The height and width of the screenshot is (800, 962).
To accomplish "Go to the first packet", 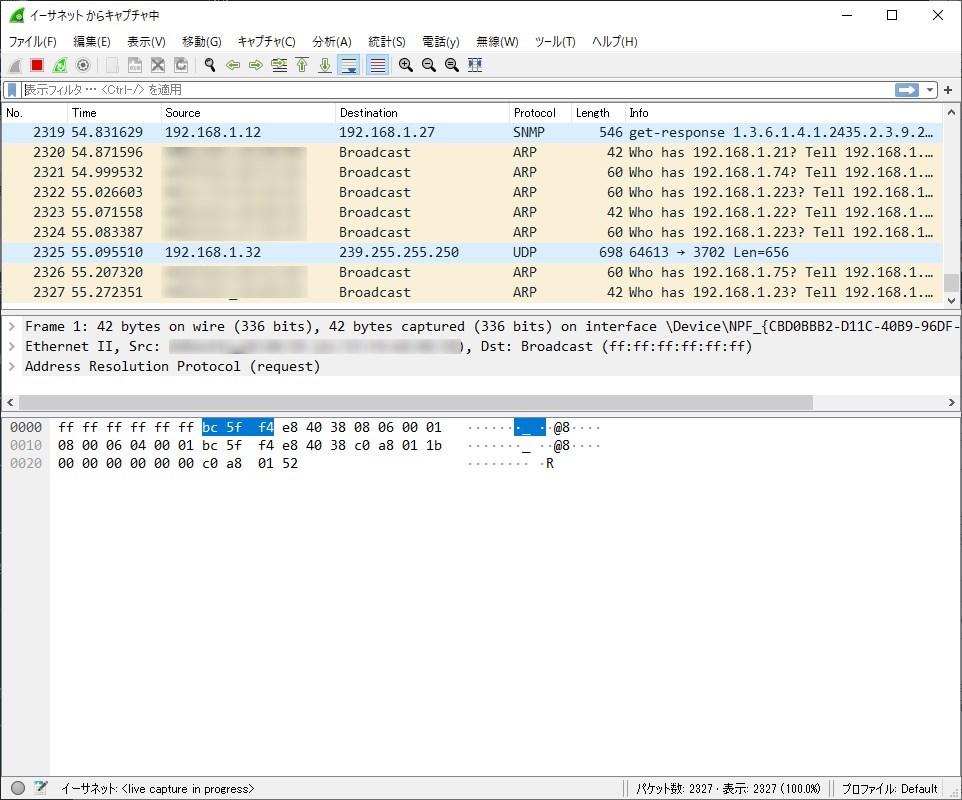I will 302,65.
